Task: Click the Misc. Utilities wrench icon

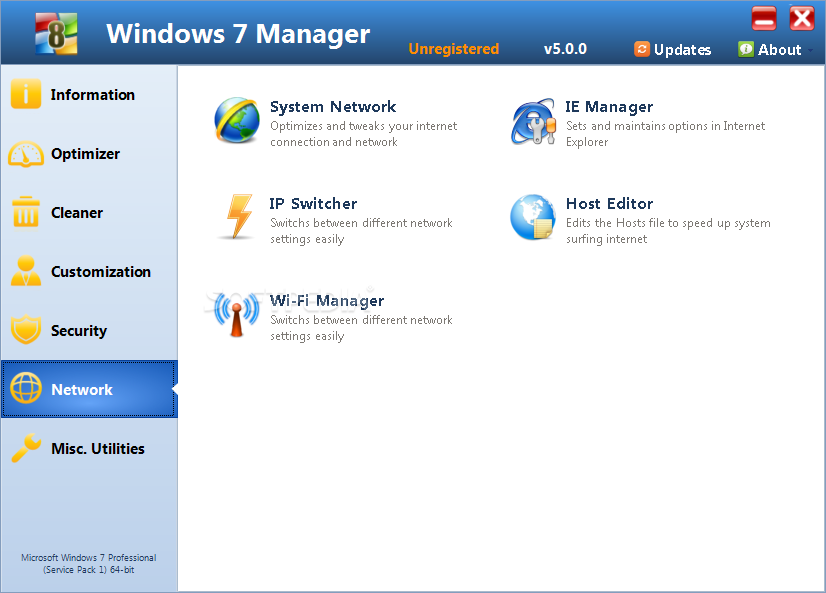Action: [26, 447]
